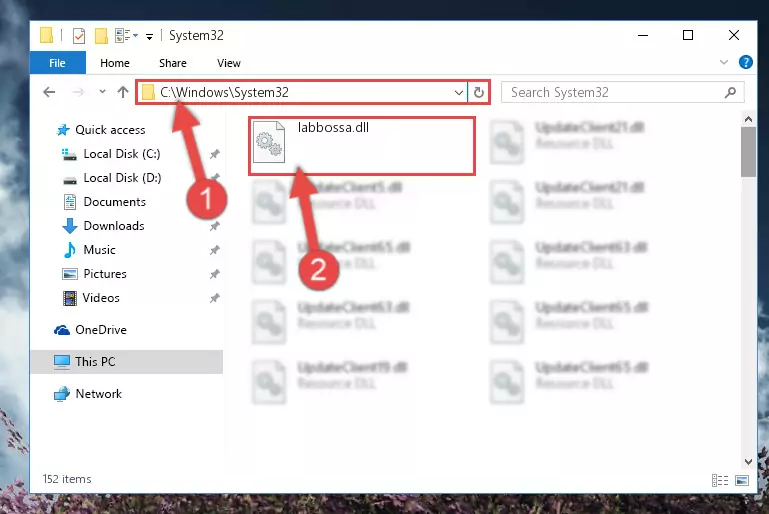Select Network in the navigation pane
Viewport: 769px width, 514px height.
pos(99,393)
